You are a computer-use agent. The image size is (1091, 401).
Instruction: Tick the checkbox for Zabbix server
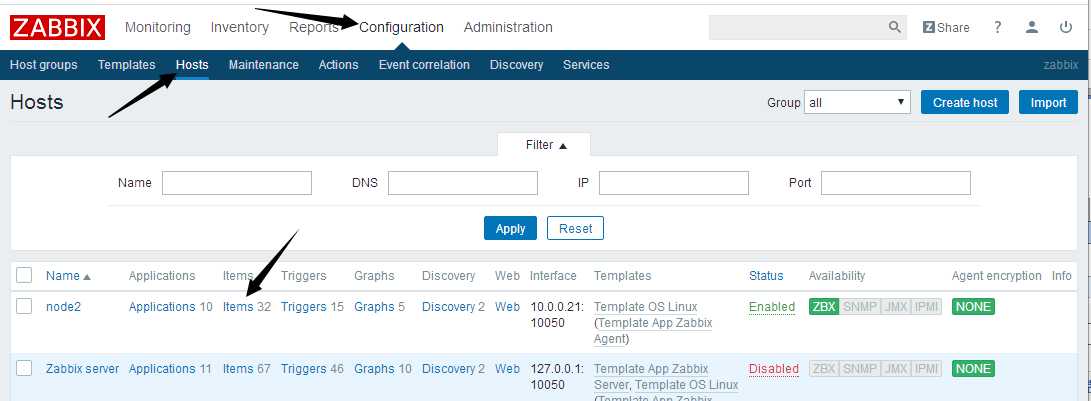pos(24,368)
